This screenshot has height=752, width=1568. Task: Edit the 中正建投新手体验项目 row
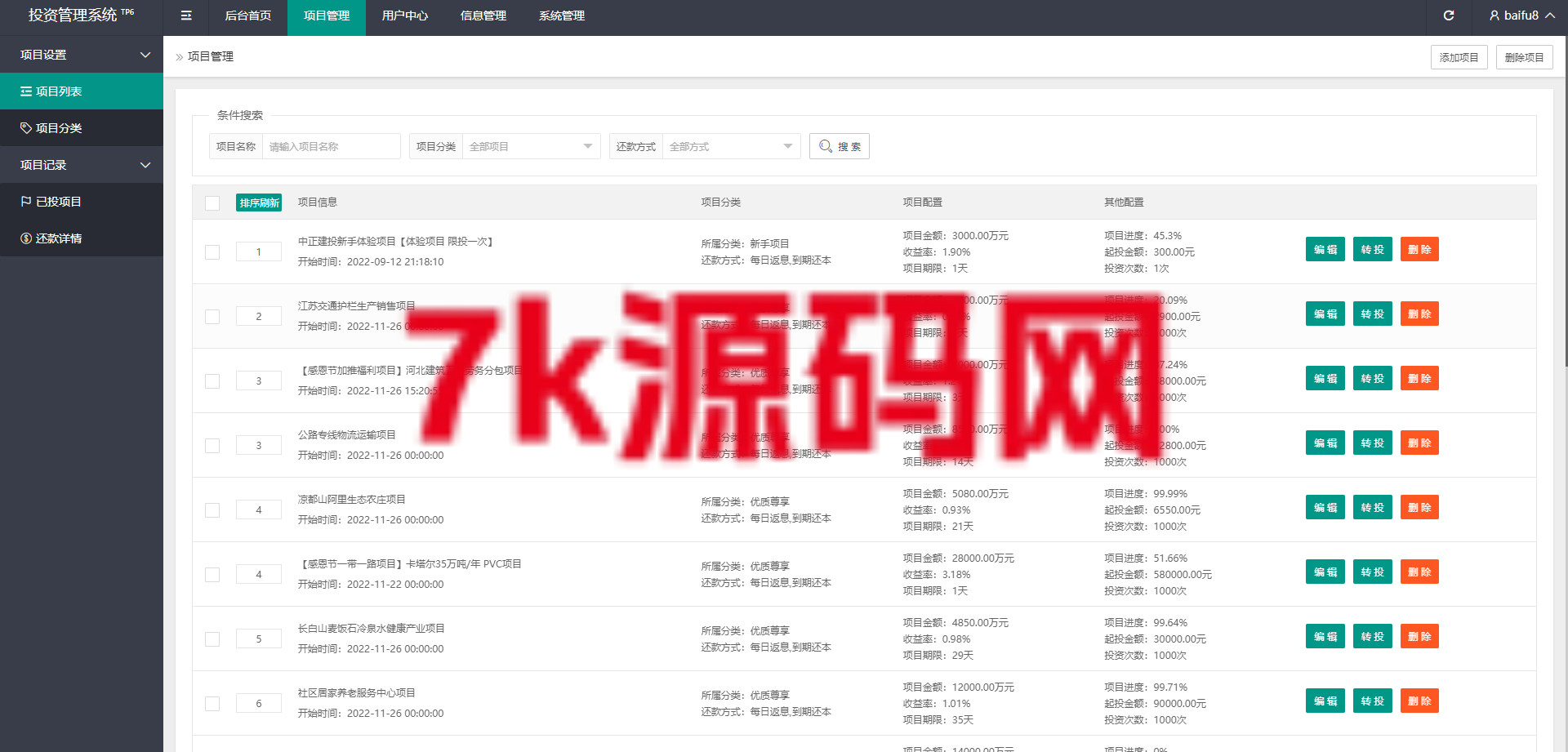coord(1325,250)
